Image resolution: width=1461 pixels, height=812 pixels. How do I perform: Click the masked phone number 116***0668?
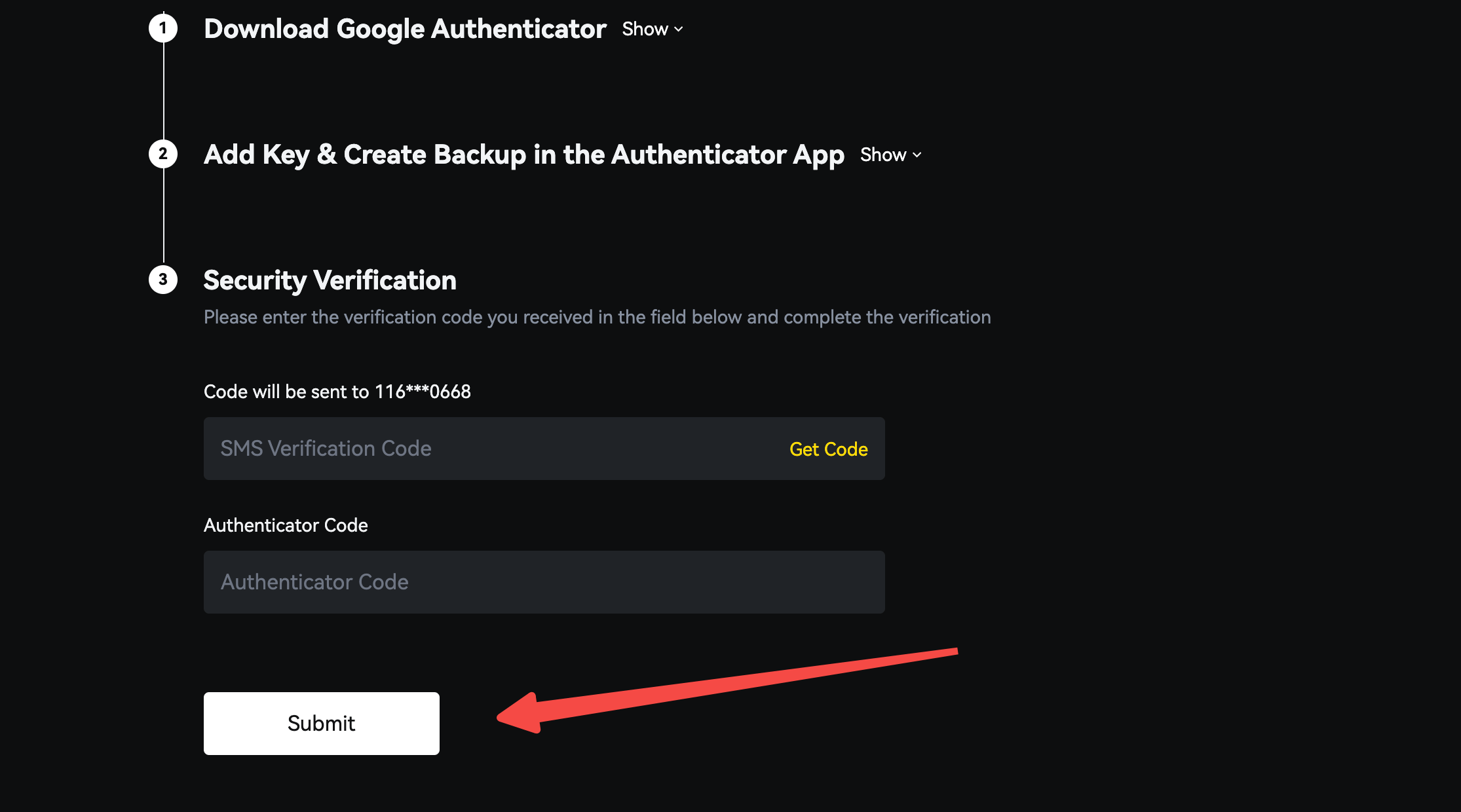pyautogui.click(x=423, y=392)
